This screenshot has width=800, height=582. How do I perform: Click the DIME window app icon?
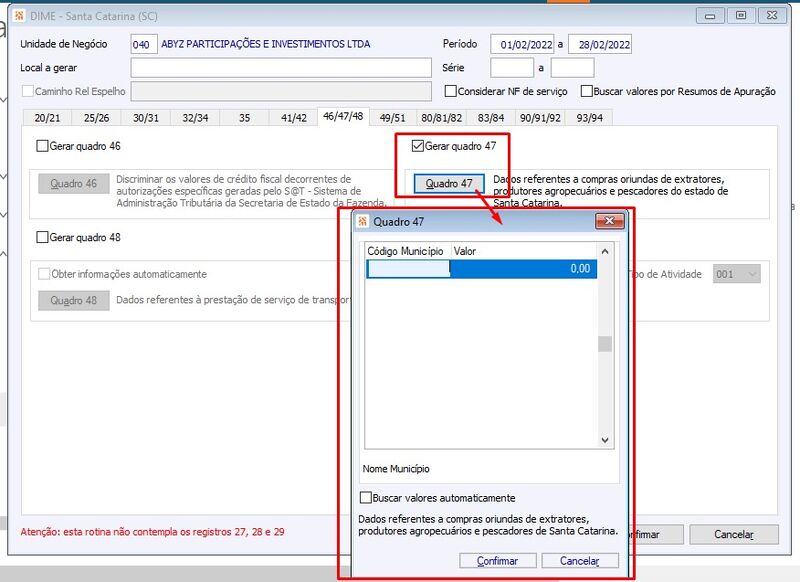coord(19,16)
